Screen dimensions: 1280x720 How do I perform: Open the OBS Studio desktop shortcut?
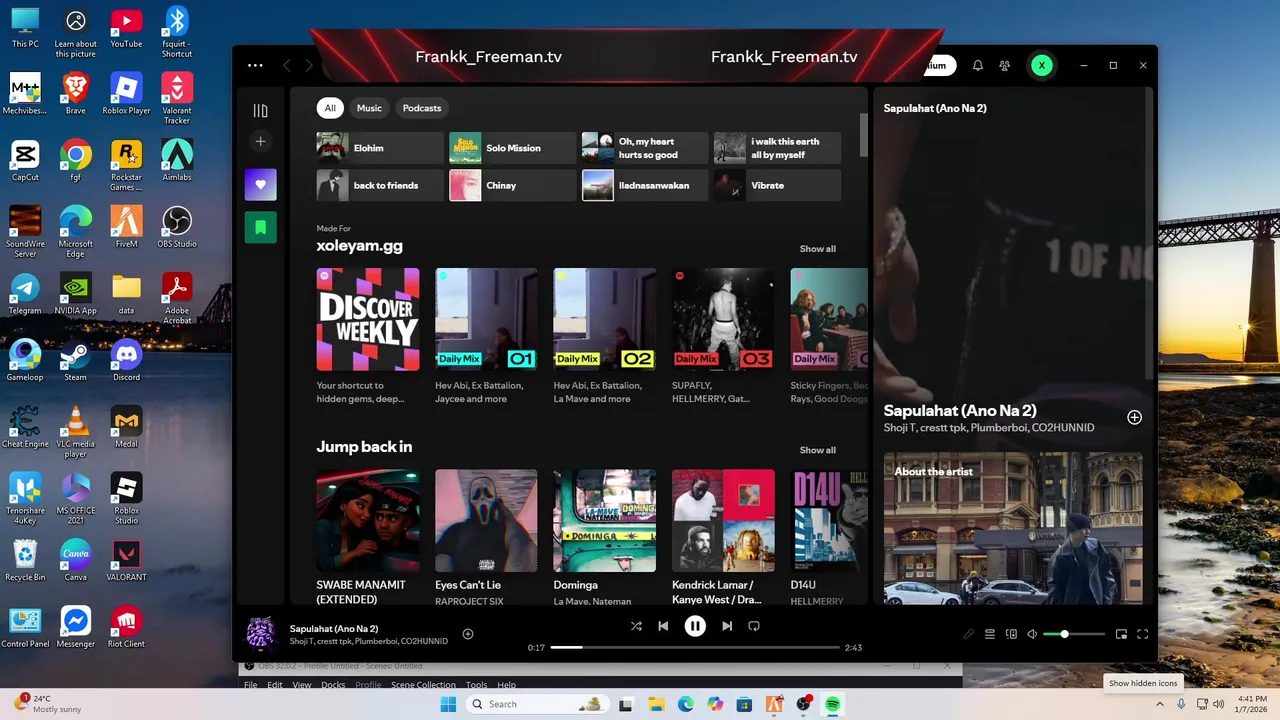pyautogui.click(x=177, y=226)
